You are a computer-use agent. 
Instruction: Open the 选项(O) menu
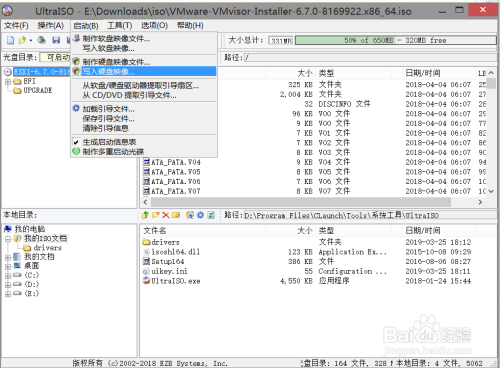click(154, 25)
